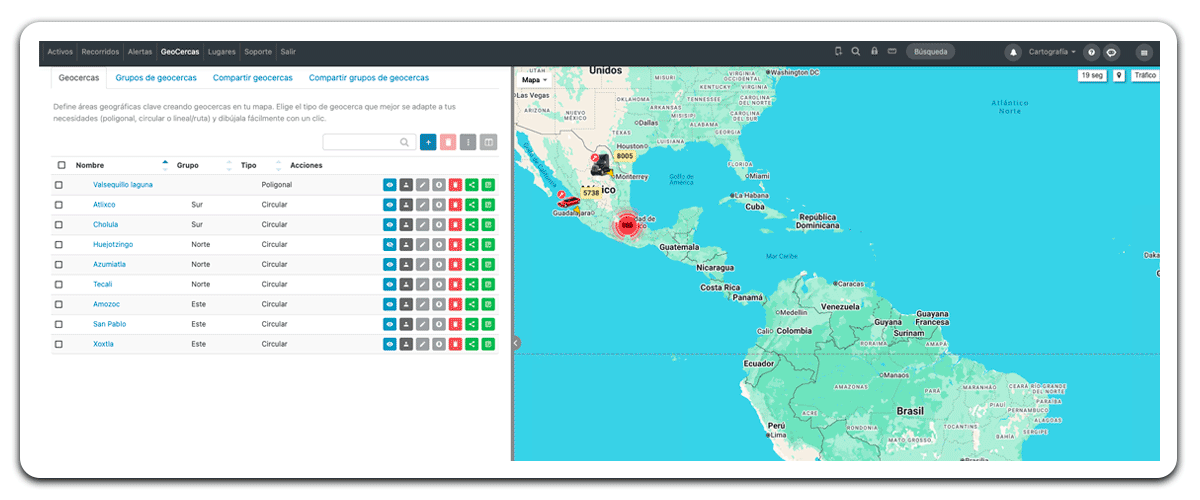Click the pink trash icon beside the search box
1200x500 pixels.
coord(448,143)
